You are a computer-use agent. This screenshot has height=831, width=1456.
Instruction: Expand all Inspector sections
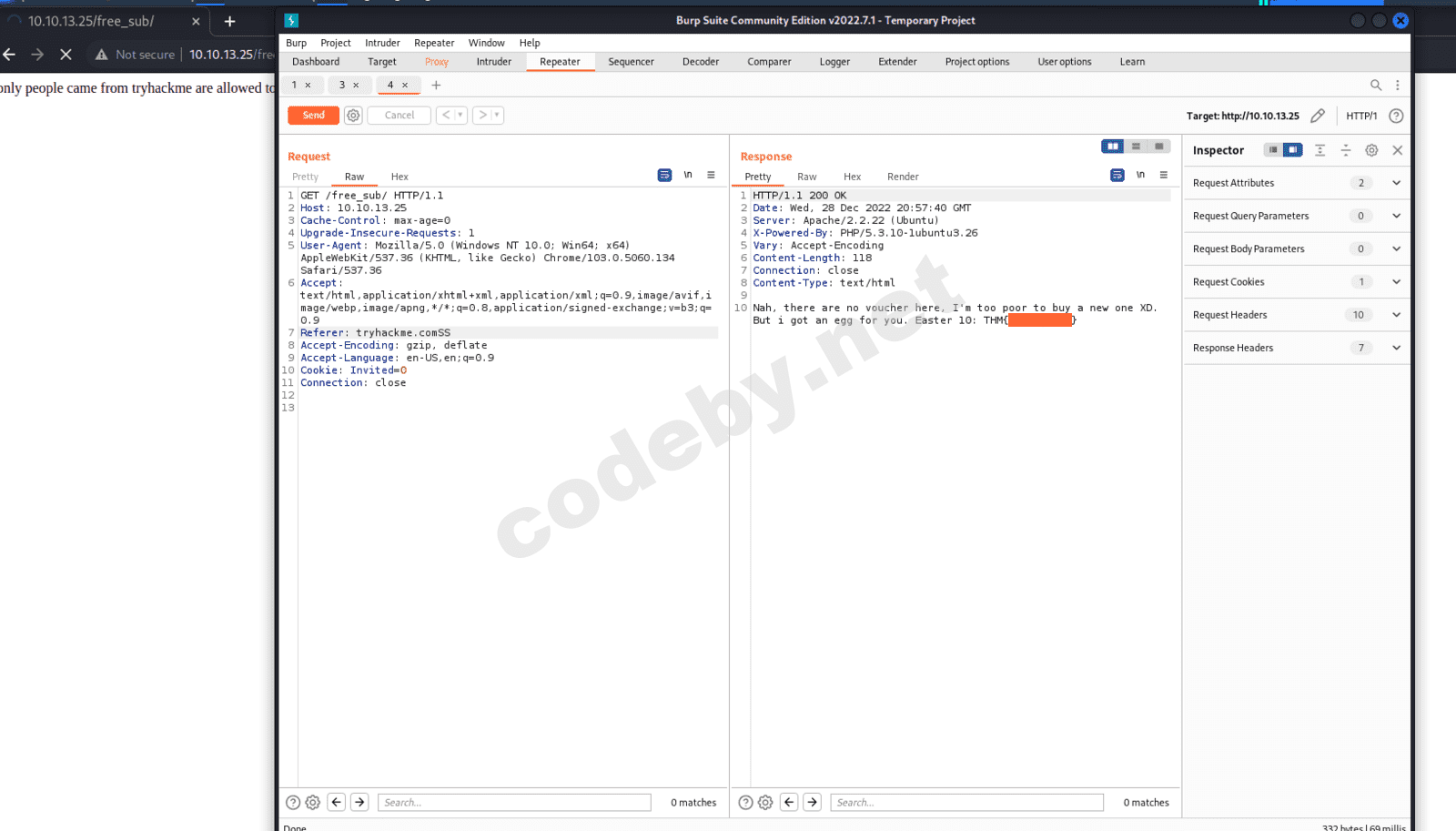(x=1319, y=150)
